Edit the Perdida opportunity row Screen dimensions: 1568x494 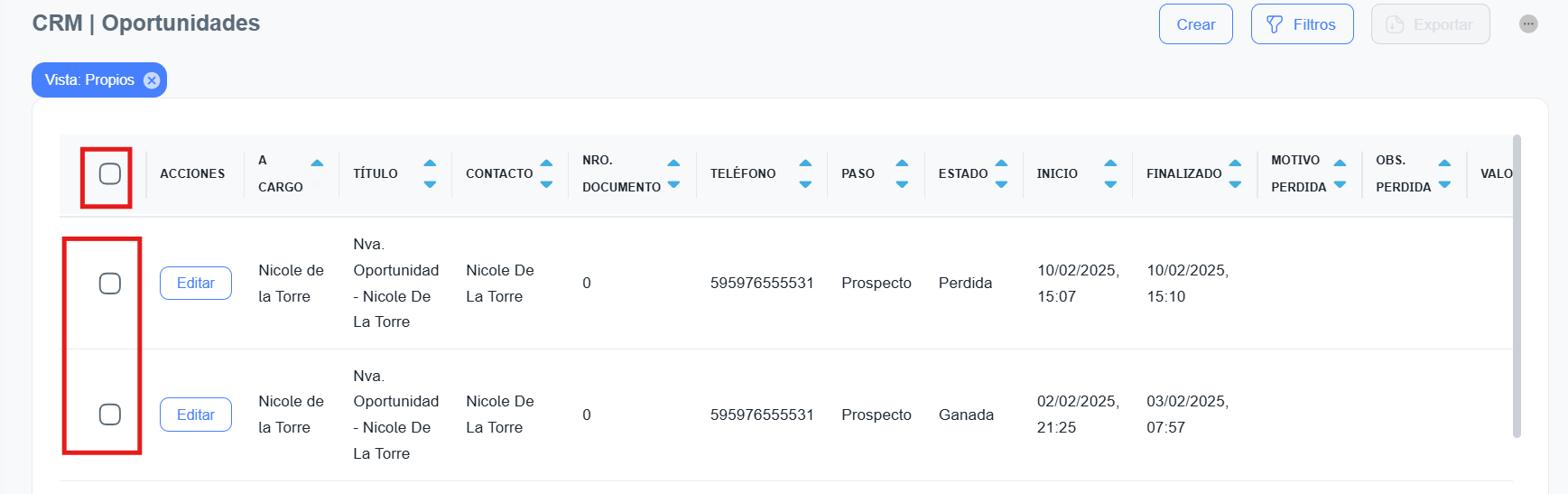(x=196, y=284)
